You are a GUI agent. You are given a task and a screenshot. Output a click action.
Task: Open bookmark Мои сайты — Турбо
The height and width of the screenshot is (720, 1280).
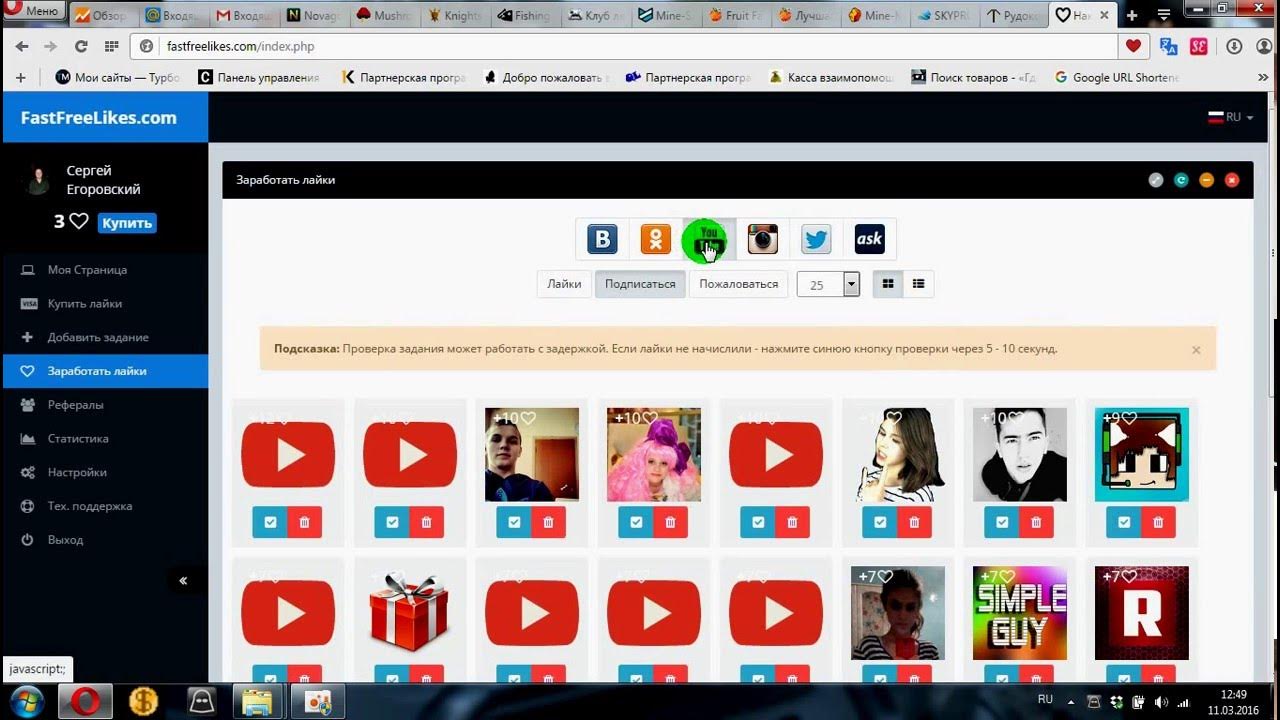(x=118, y=77)
